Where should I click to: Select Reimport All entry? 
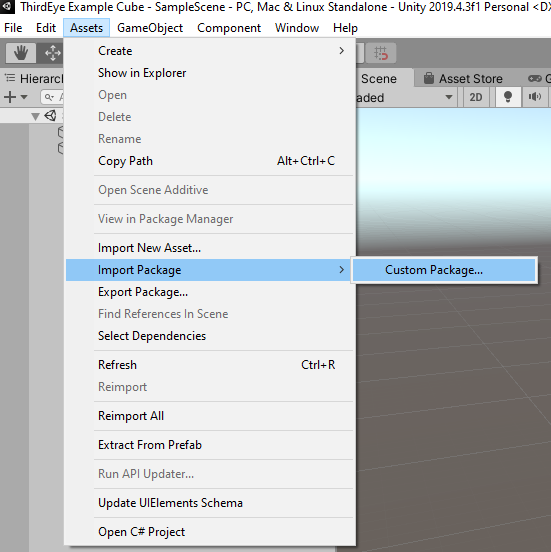point(210,416)
